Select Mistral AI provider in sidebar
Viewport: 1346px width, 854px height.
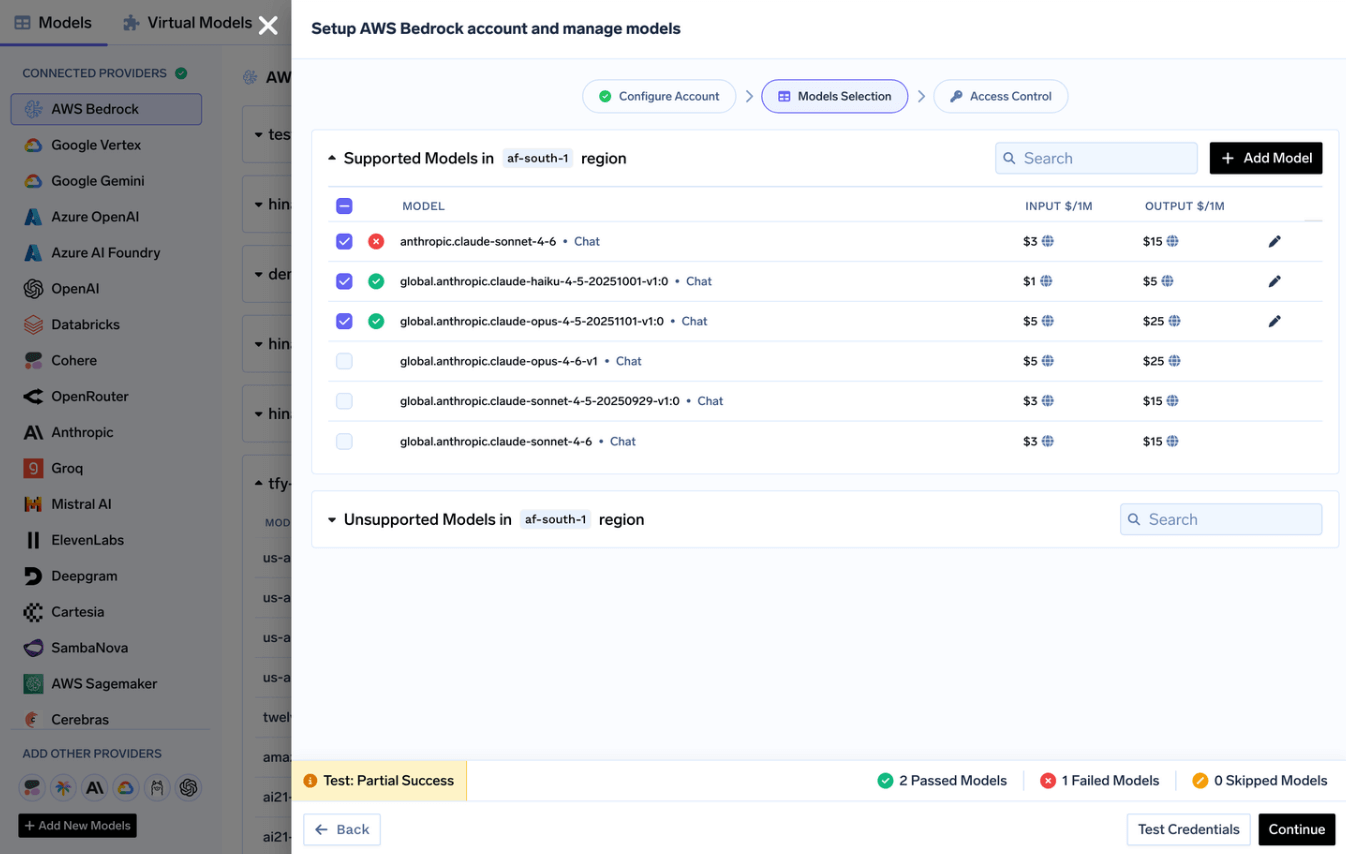tap(106, 504)
